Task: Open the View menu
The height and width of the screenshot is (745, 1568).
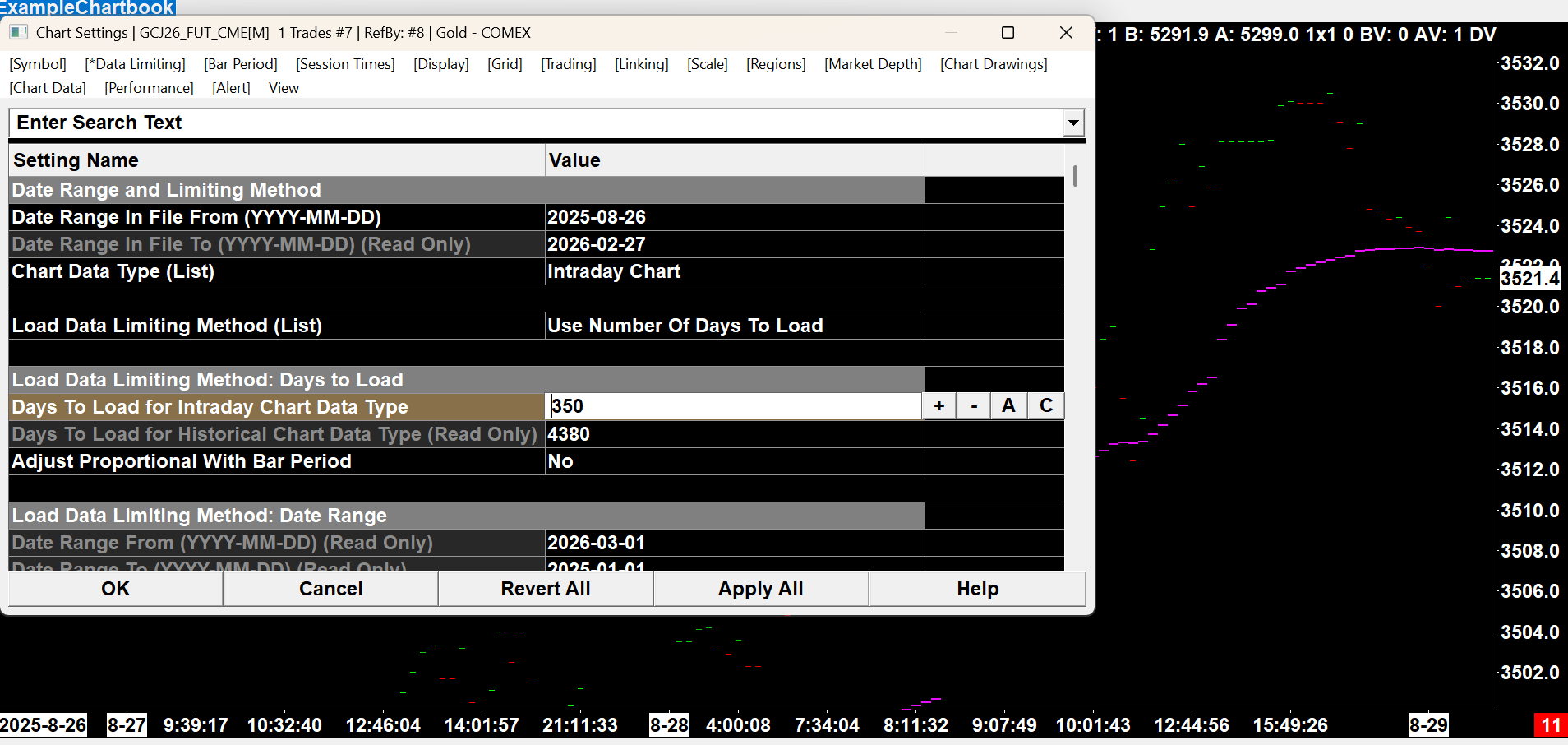Action: 284,88
